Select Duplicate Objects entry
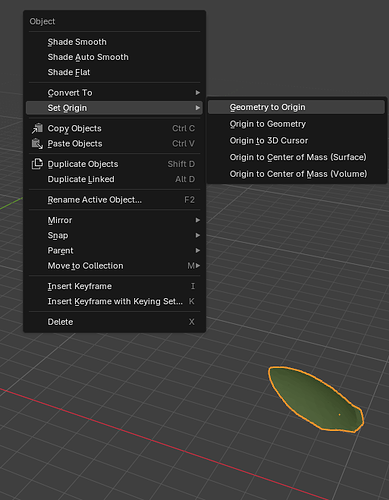 coord(114,164)
